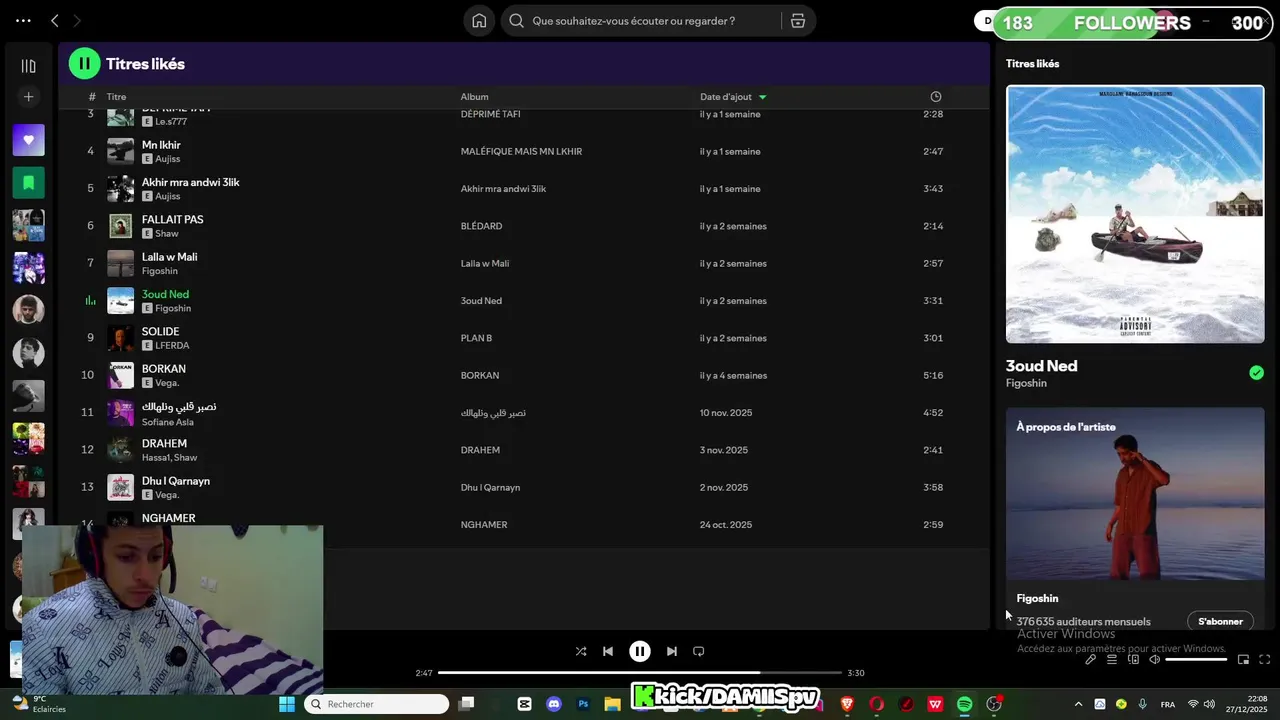Enable shuffle playback
This screenshot has width=1280, height=720.
[581, 651]
